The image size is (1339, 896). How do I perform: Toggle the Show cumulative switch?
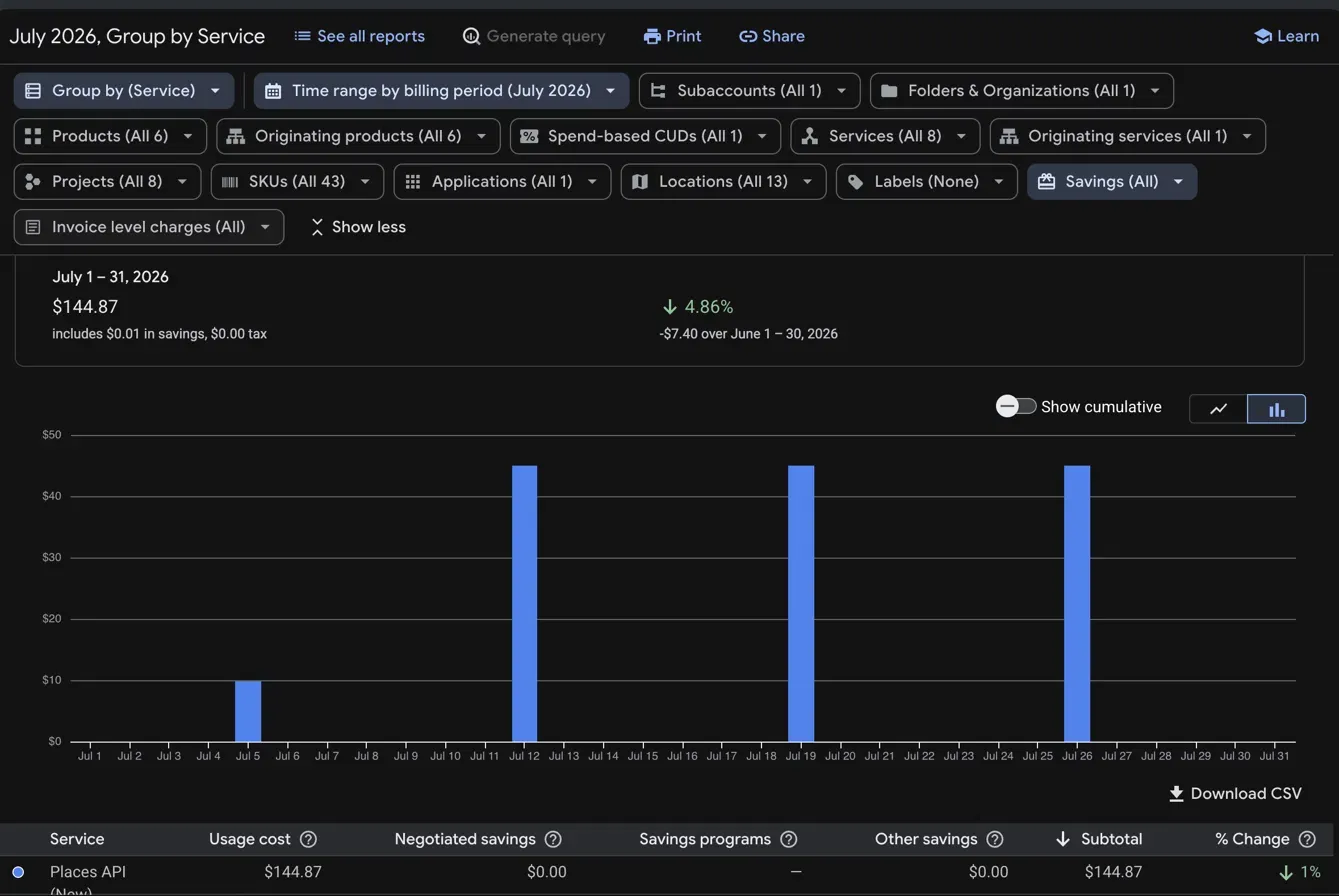pyautogui.click(x=1016, y=406)
